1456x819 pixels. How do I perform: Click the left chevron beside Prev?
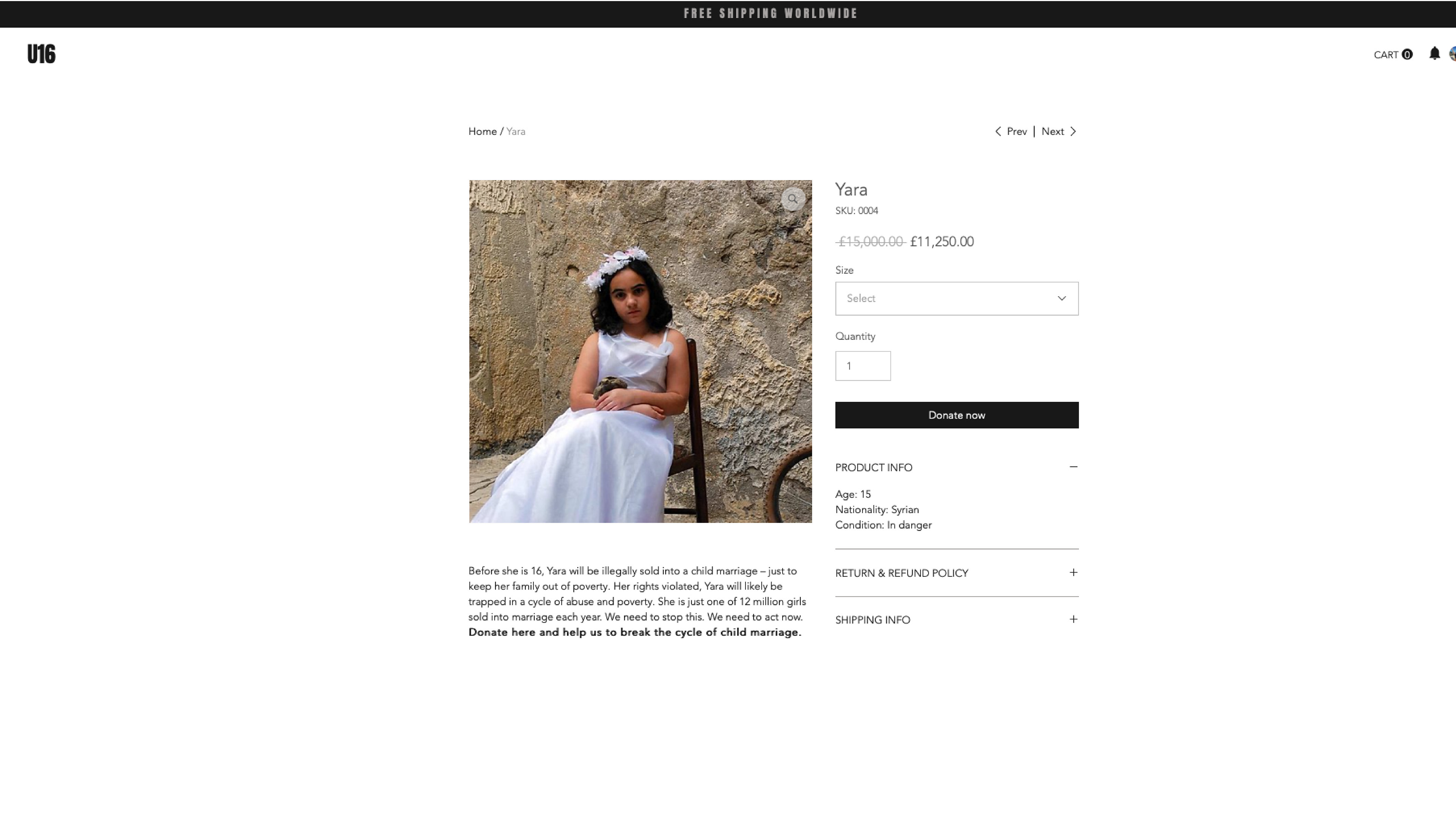pyautogui.click(x=998, y=132)
